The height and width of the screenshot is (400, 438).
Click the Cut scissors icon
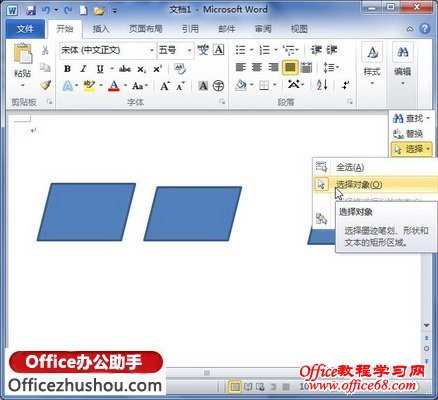pos(45,50)
